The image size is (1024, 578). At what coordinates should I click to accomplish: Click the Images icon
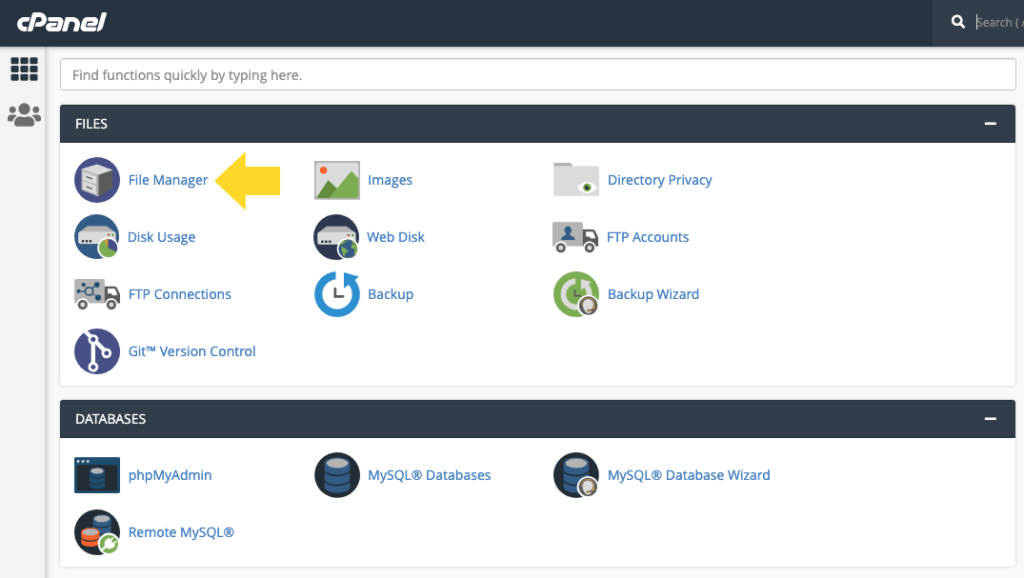337,180
